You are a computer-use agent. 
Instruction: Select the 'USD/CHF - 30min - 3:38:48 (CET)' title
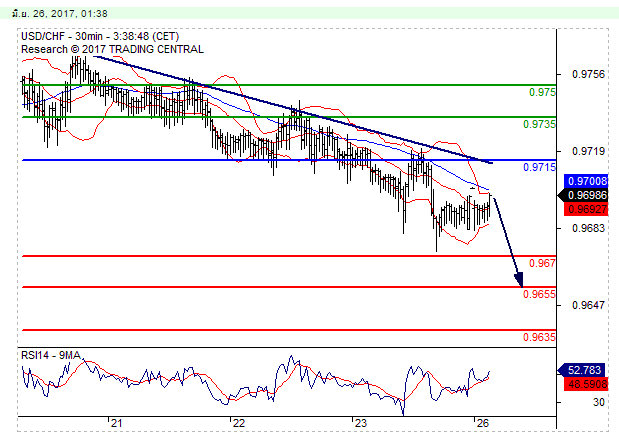100,36
